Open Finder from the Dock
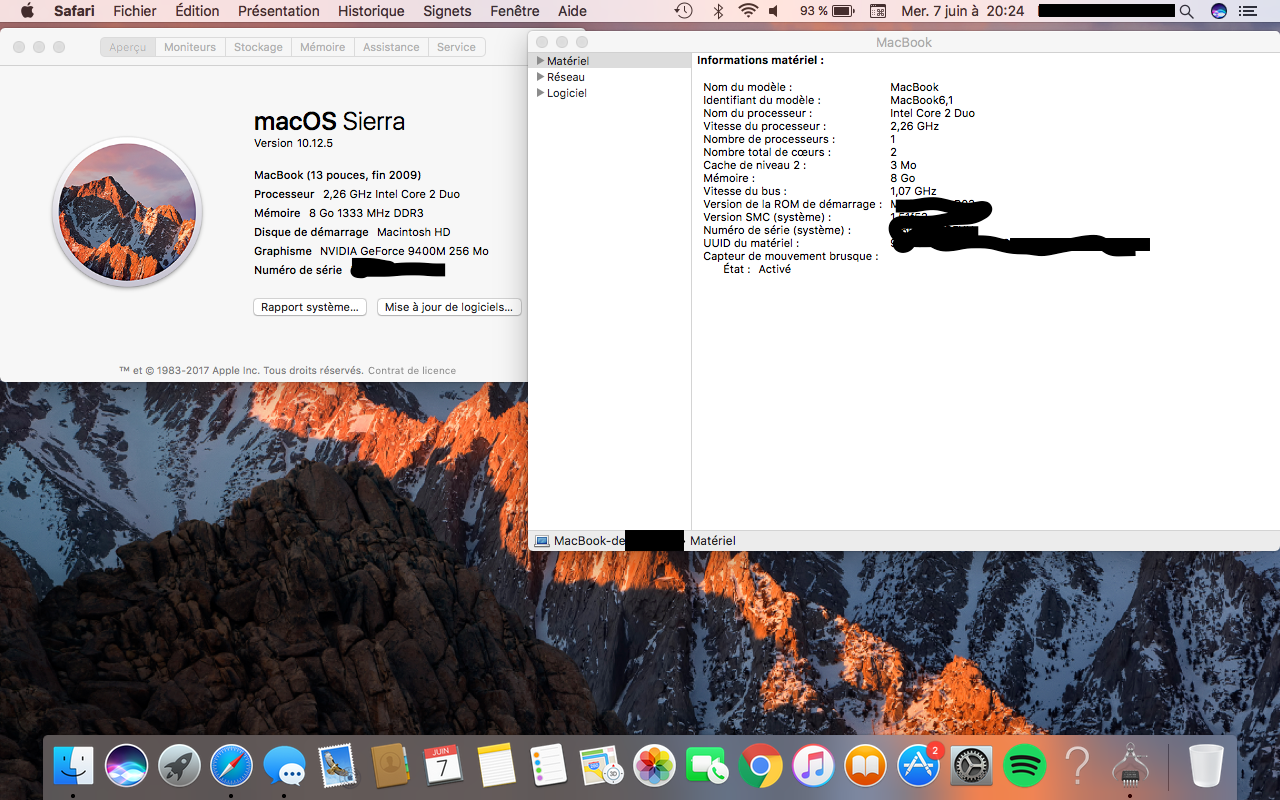 (73, 767)
